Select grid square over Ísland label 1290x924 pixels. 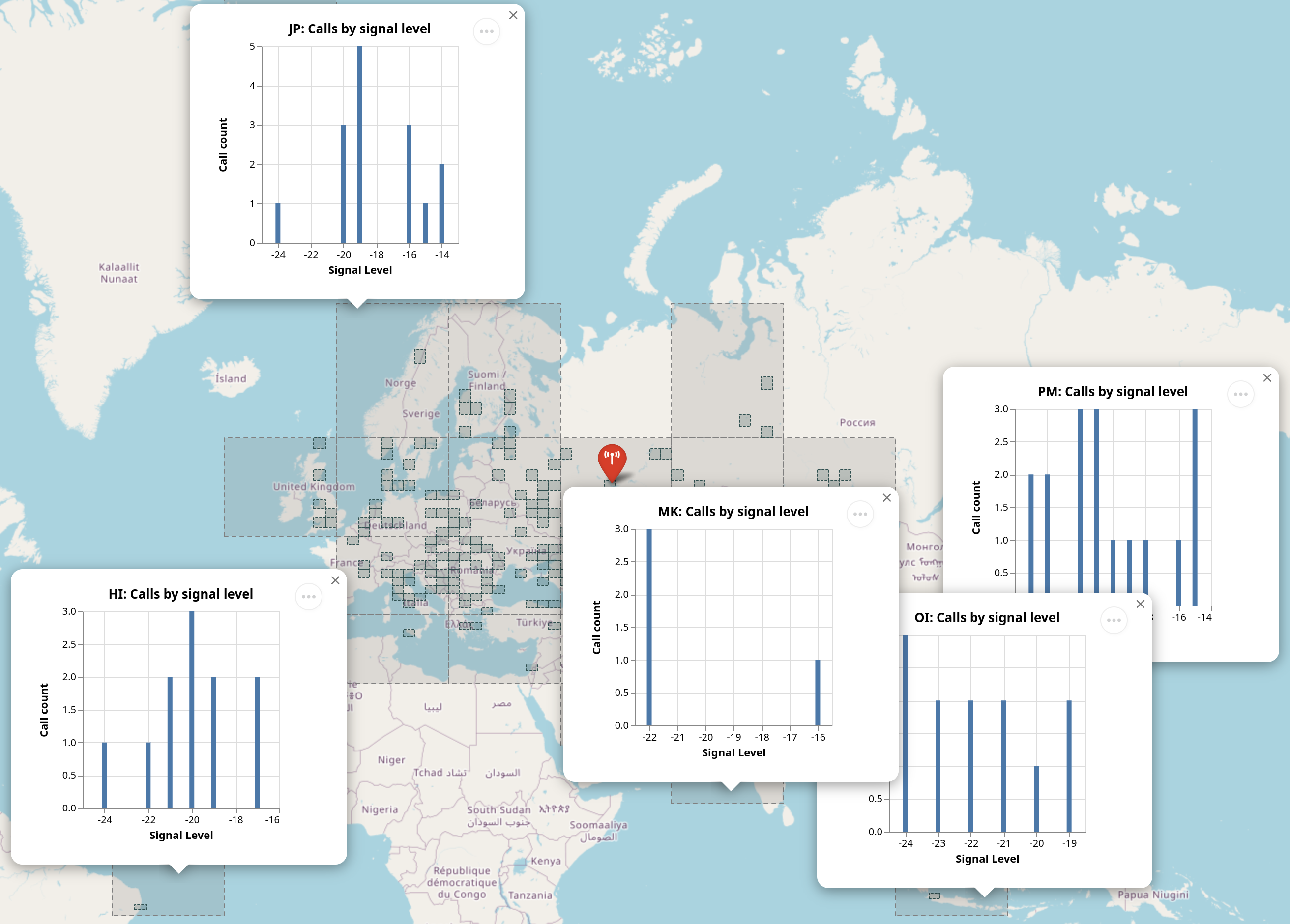[x=231, y=378]
